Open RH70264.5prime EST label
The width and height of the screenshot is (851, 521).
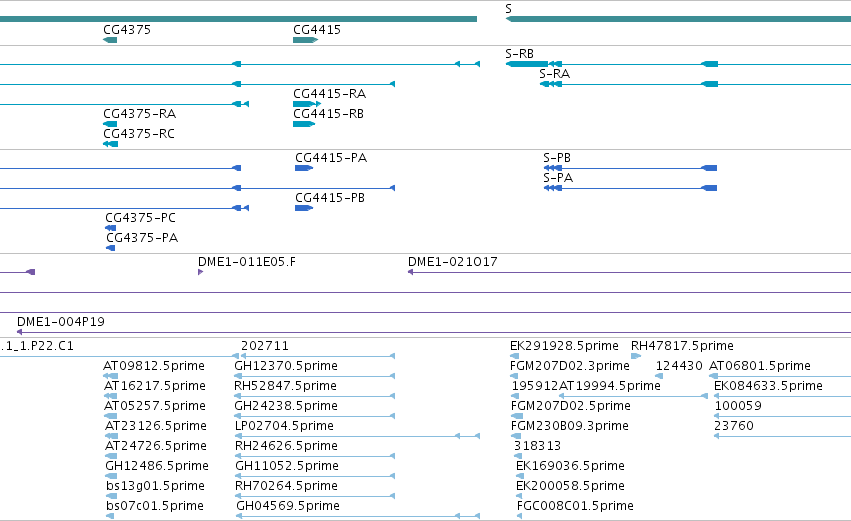tap(287, 487)
